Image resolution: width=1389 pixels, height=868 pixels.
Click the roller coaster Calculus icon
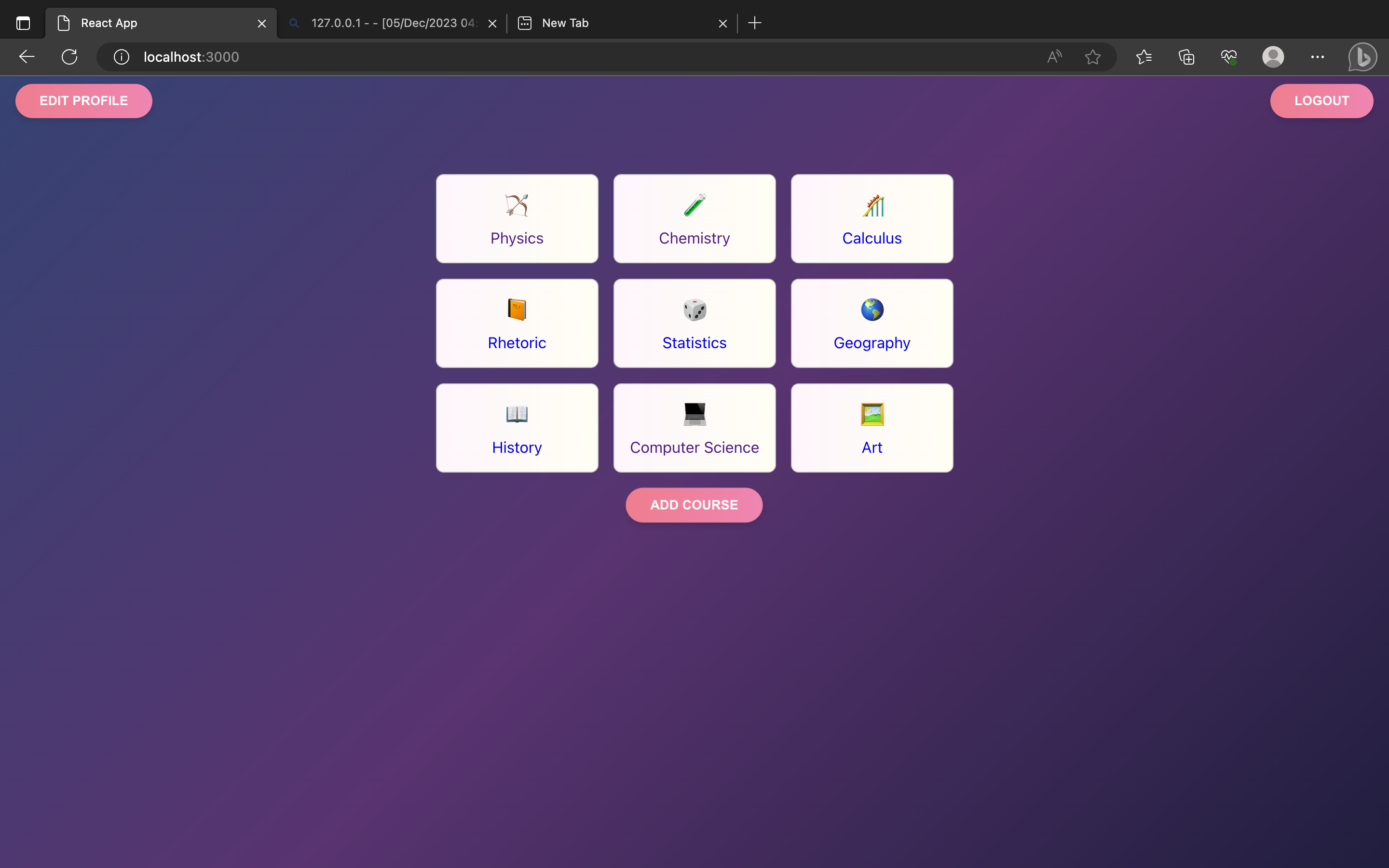pos(872,205)
